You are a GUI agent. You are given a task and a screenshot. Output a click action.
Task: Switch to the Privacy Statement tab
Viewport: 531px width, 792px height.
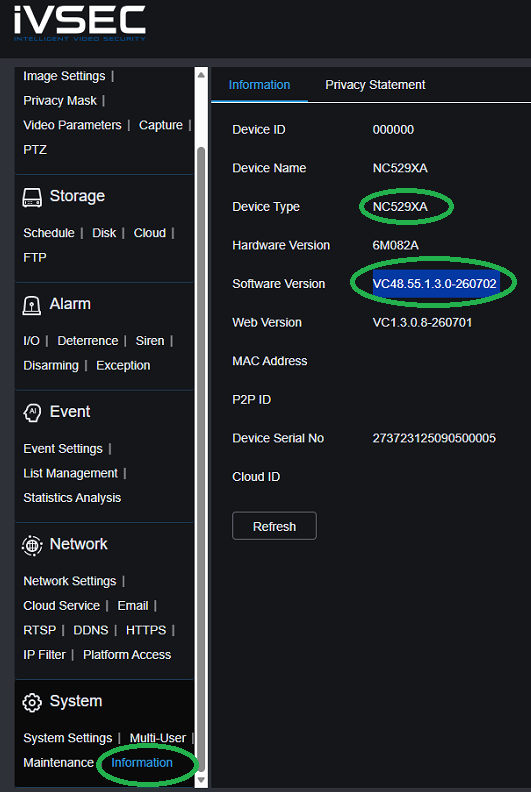(x=375, y=85)
